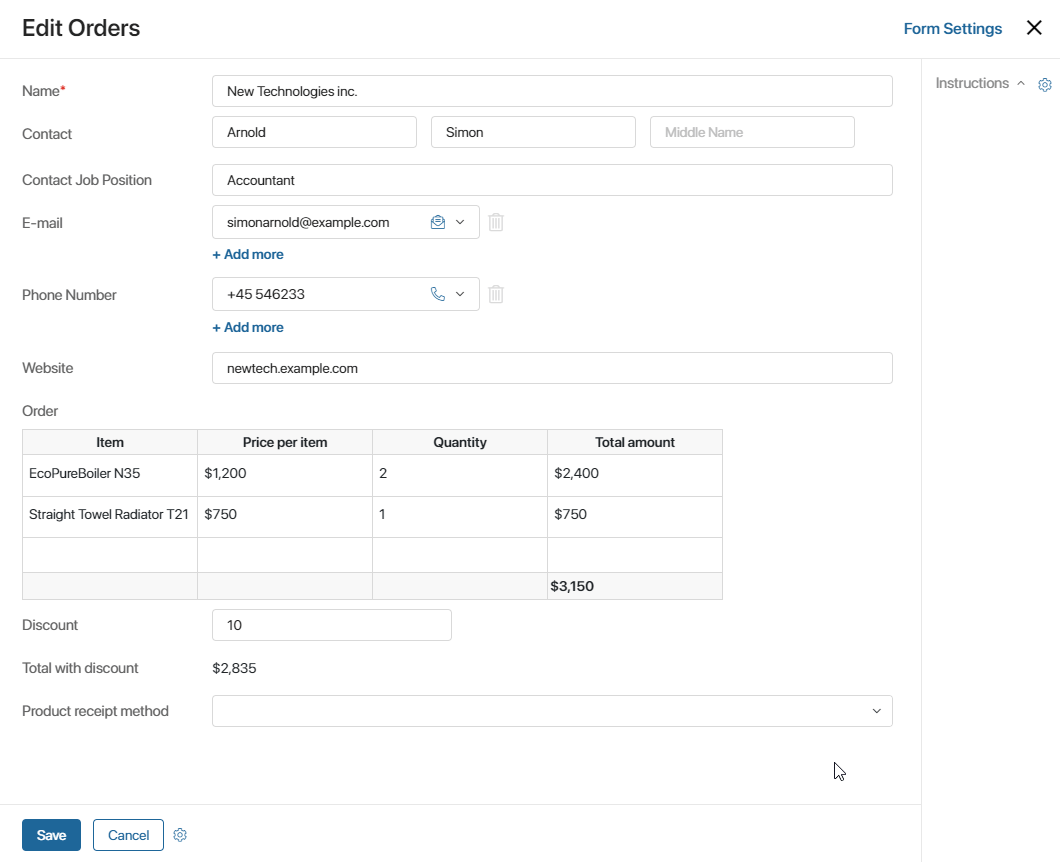This screenshot has width=1060, height=862.
Task: Focus the Name field with New Technologies inc.
Action: 552,91
